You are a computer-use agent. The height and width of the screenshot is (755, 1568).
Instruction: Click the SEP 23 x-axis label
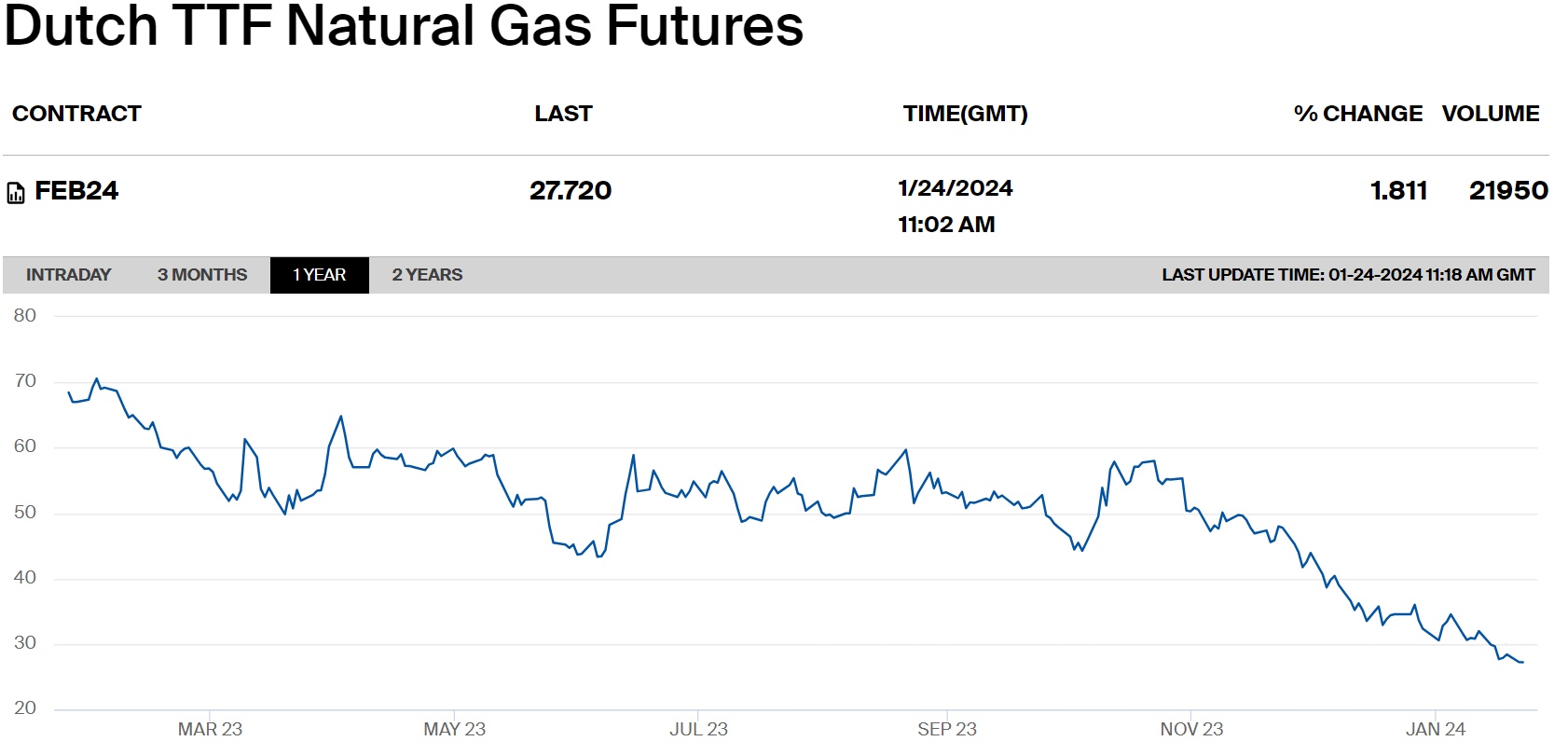946,729
